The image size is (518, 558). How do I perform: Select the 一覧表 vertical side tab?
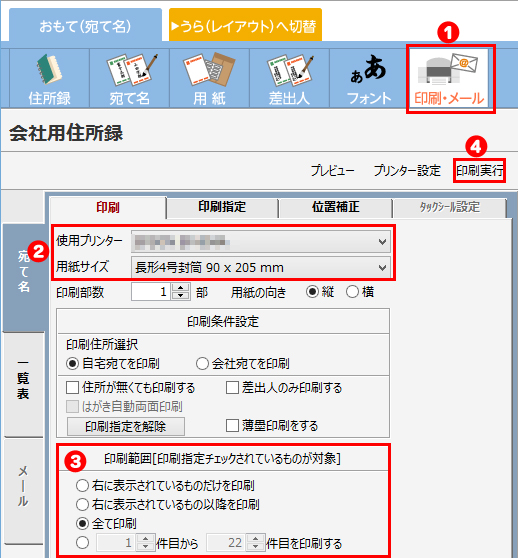pyautogui.click(x=23, y=384)
